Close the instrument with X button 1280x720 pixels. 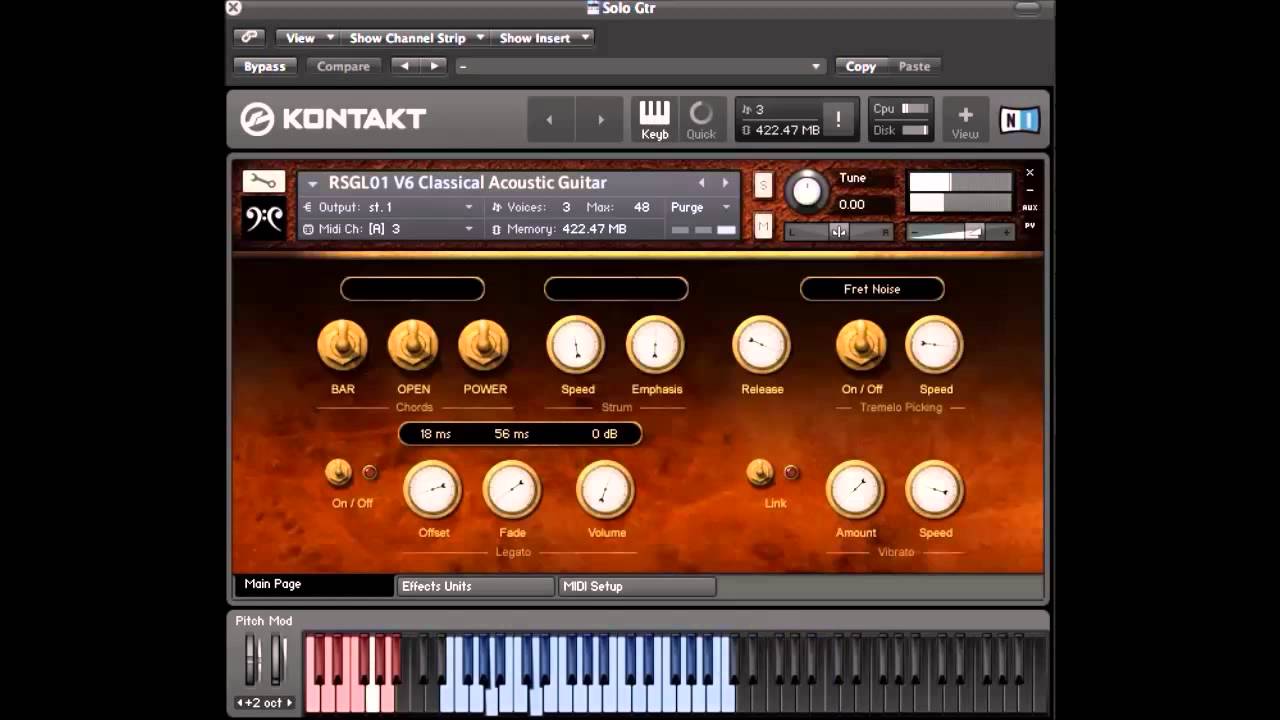pos(1030,173)
